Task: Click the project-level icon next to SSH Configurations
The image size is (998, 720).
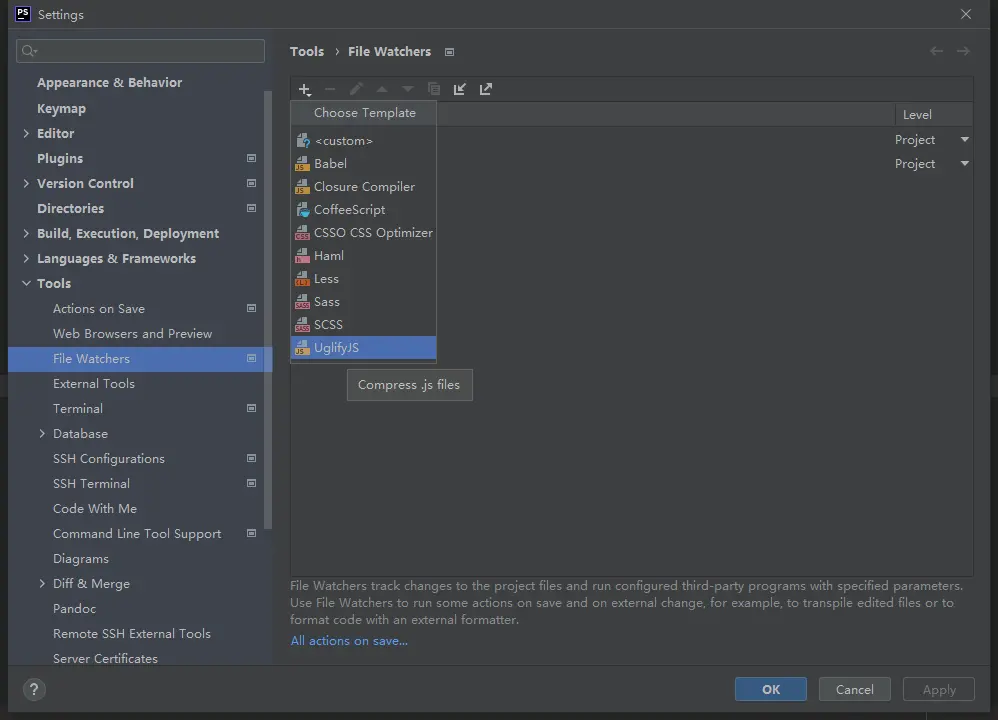Action: pyautogui.click(x=251, y=458)
